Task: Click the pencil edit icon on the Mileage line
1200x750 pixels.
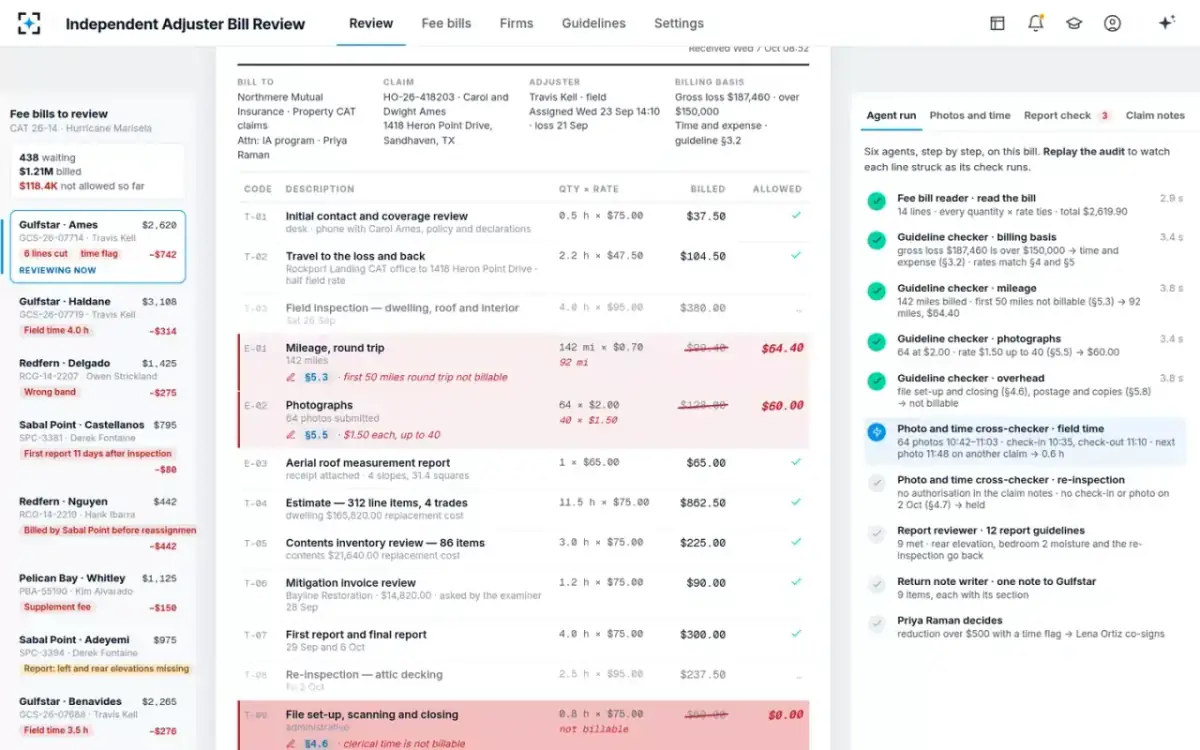Action: point(291,378)
